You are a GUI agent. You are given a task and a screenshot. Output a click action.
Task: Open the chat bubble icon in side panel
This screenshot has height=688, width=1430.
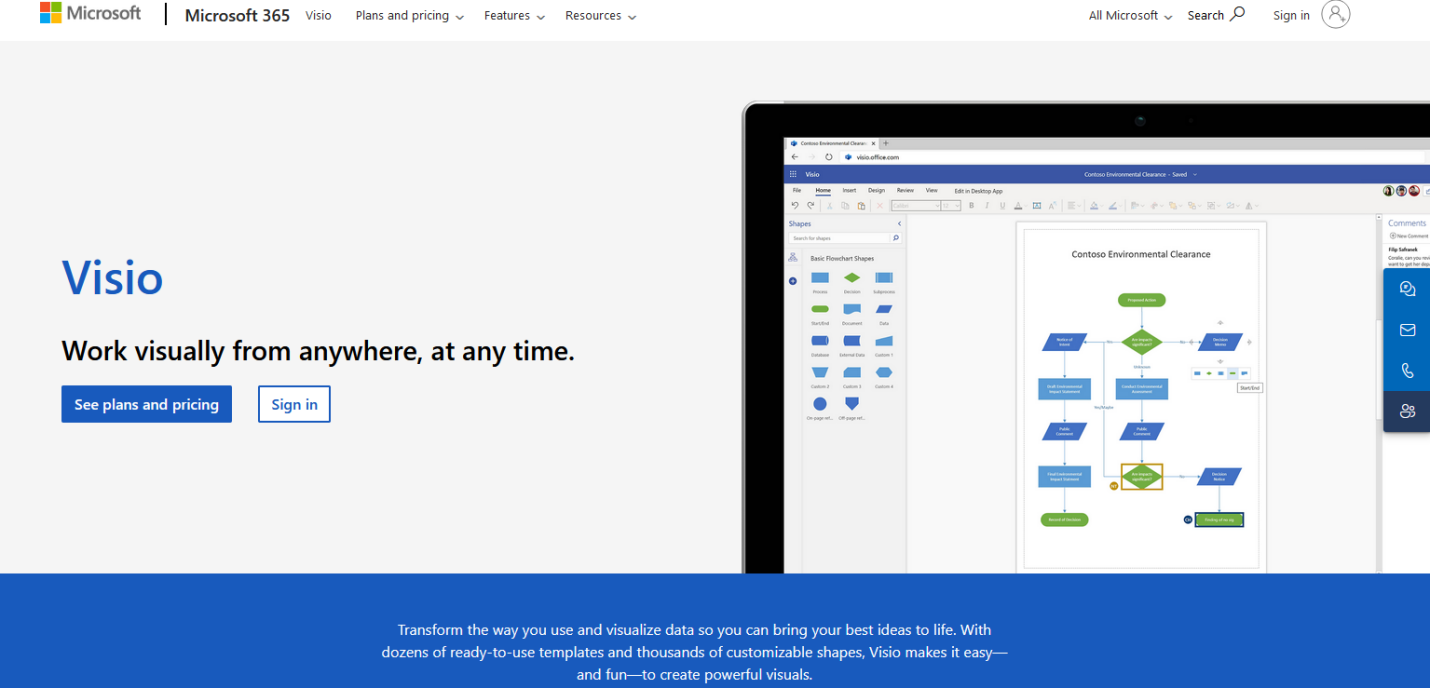(x=1407, y=289)
